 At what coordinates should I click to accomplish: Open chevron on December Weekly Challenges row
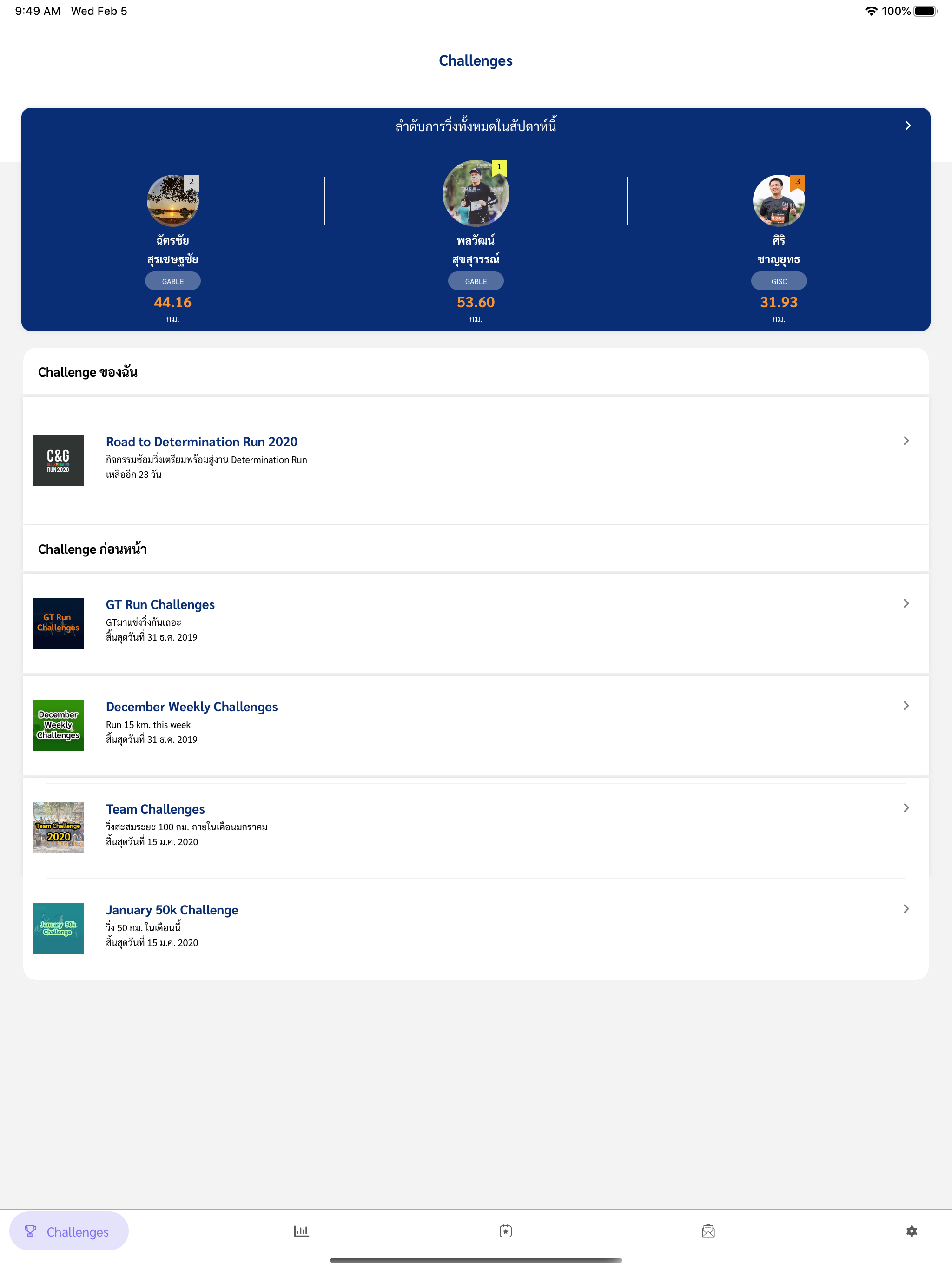click(906, 706)
